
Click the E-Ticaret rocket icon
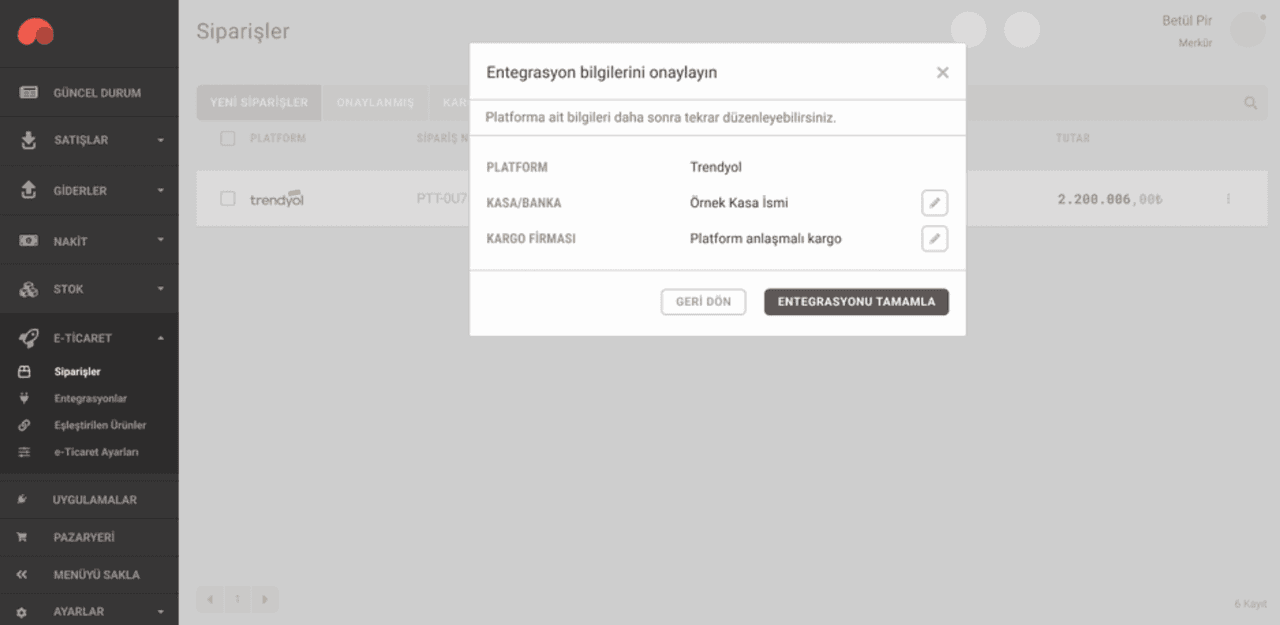click(x=29, y=338)
